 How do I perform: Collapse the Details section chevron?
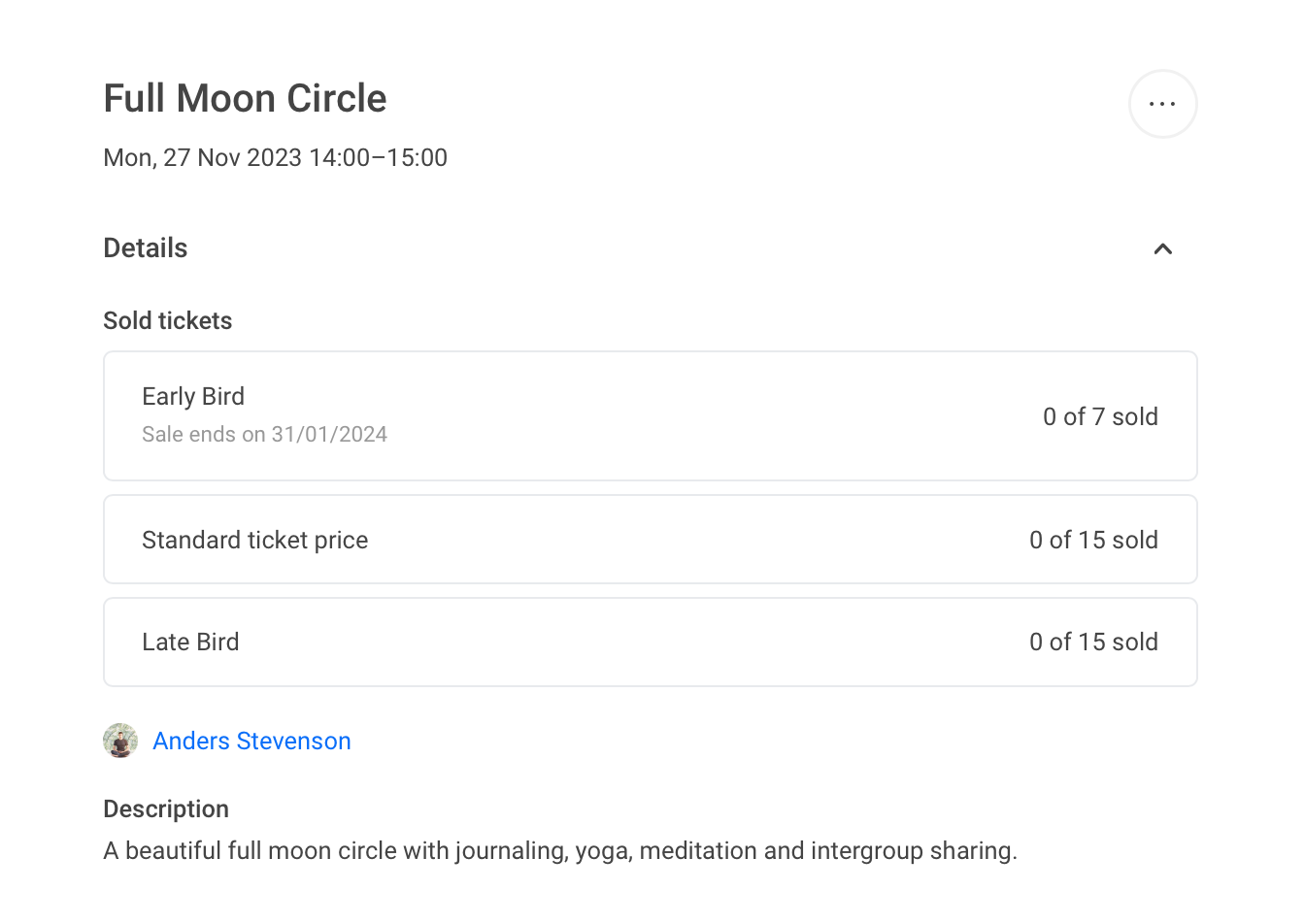pos(1162,249)
